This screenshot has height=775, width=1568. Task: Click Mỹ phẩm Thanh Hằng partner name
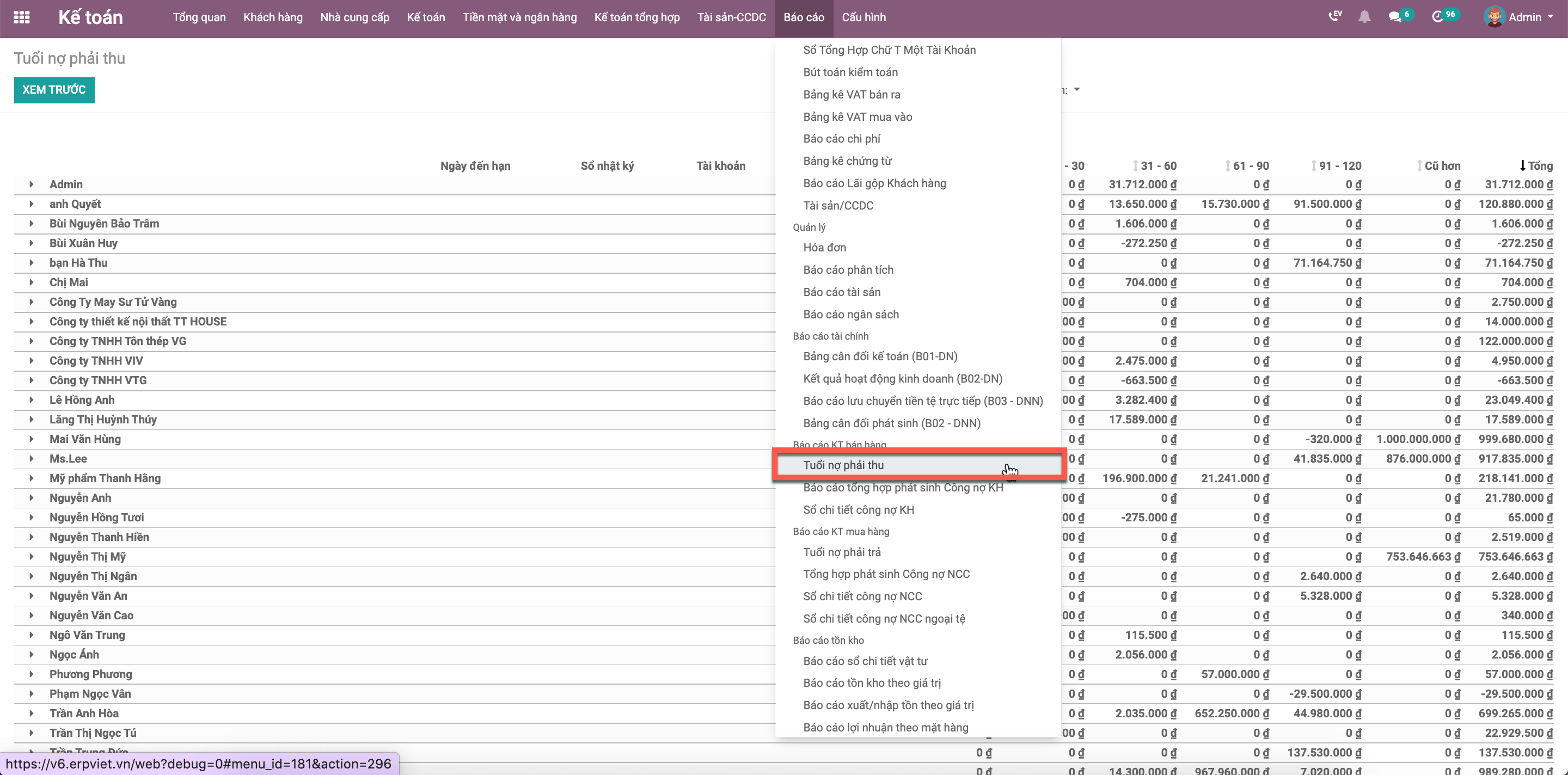click(105, 478)
